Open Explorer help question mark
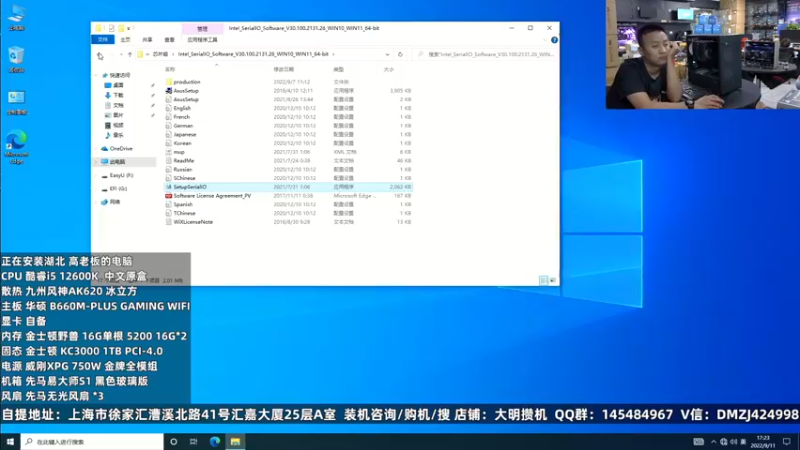 click(x=554, y=40)
